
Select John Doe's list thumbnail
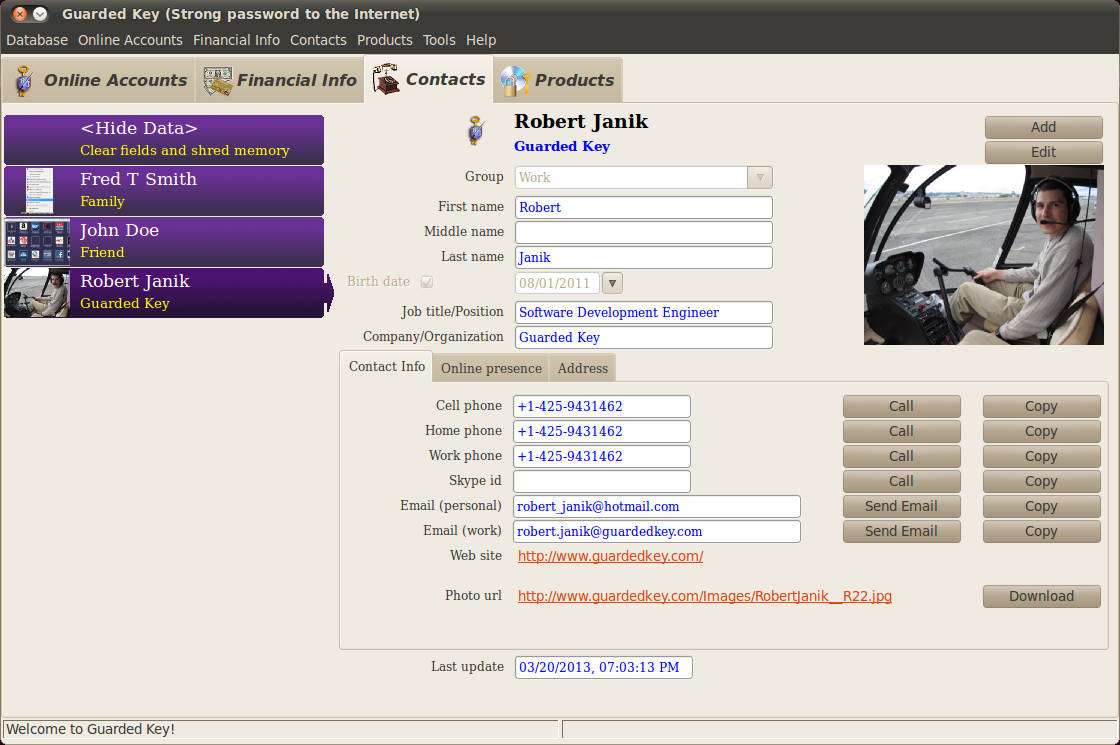(38, 242)
